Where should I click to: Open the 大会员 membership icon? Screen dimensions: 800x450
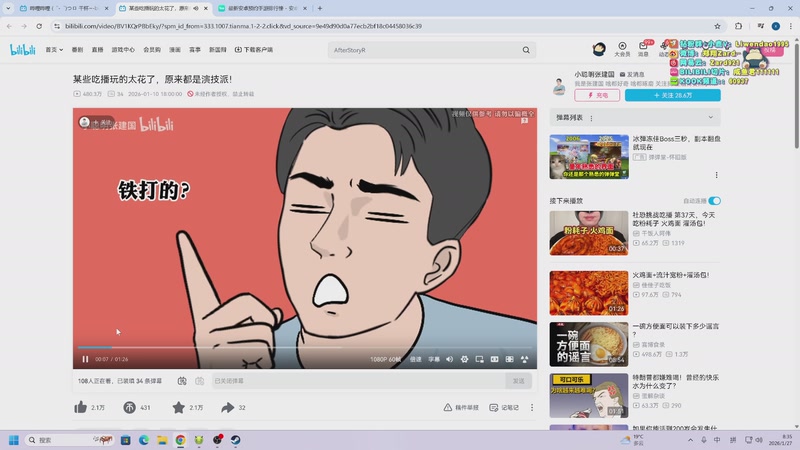tap(622, 49)
